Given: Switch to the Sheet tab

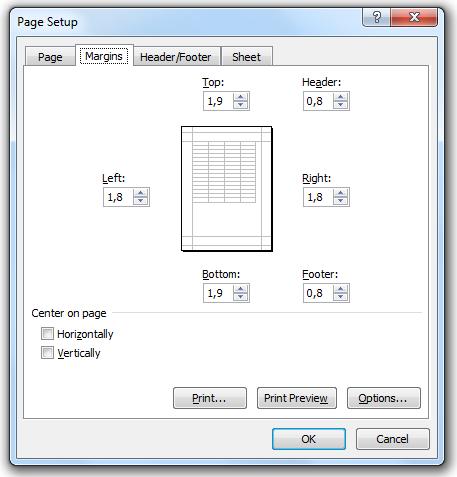Looking at the screenshot, I should tap(247, 57).
